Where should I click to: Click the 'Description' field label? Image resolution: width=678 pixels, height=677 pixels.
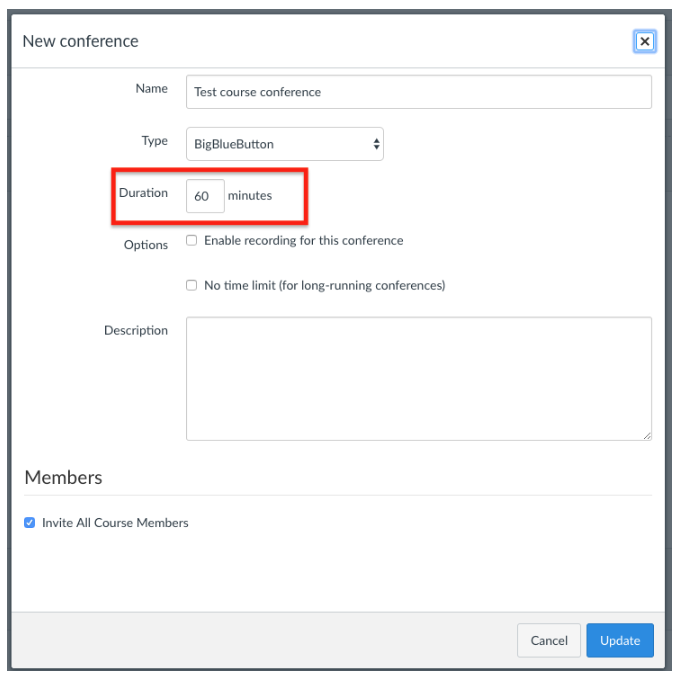point(136,330)
